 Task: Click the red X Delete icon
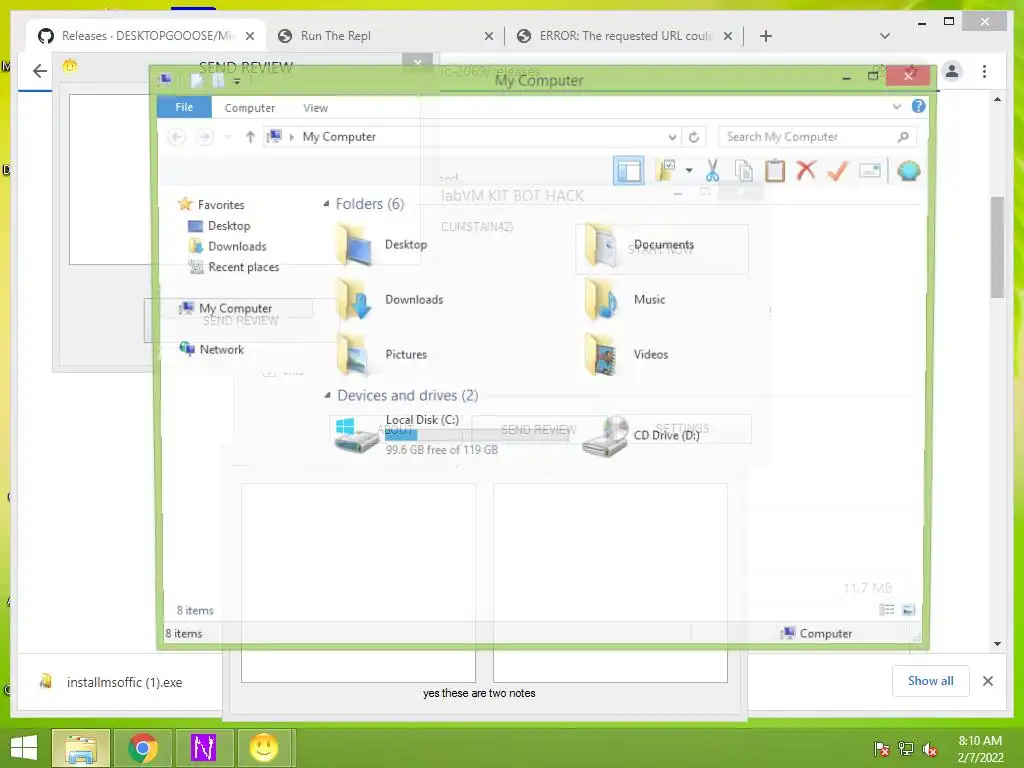click(x=806, y=170)
